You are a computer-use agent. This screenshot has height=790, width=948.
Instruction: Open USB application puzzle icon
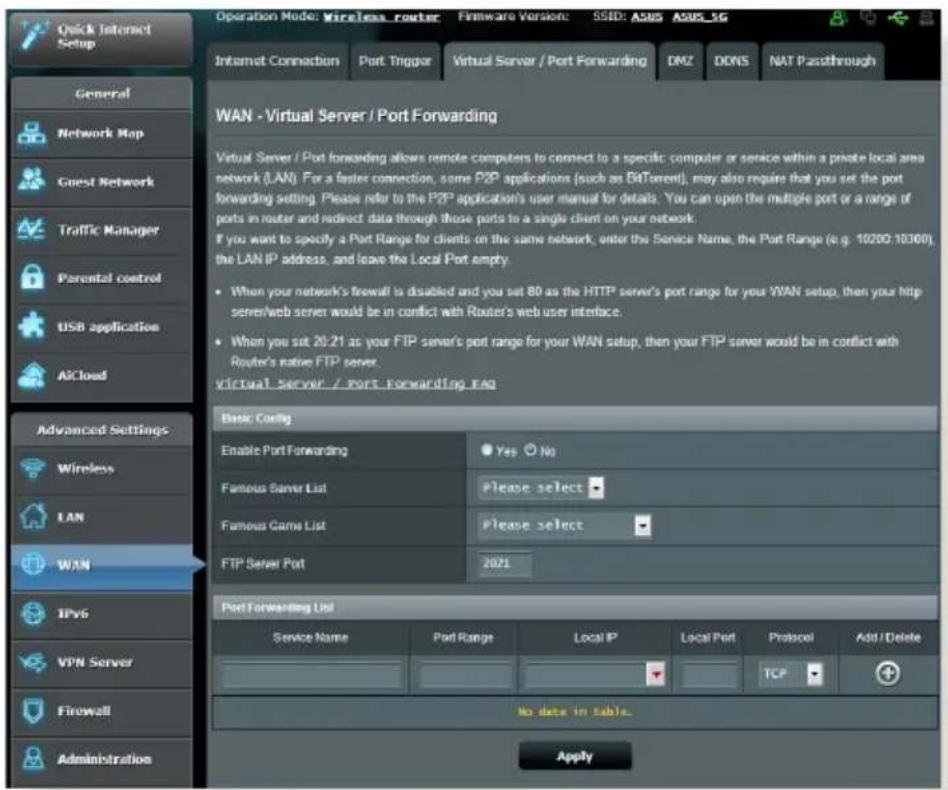(31, 326)
